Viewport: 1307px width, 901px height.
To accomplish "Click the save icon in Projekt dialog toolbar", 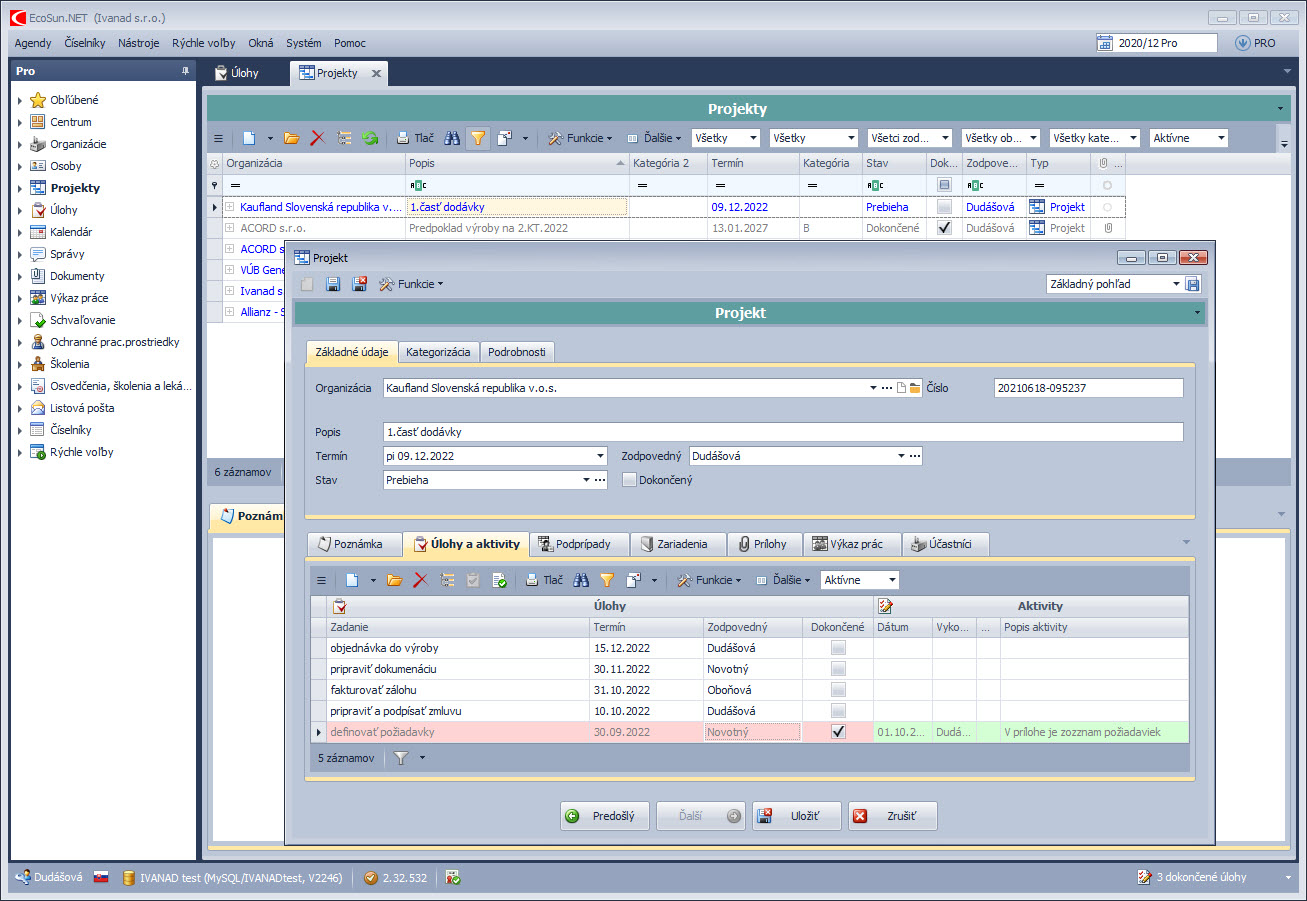I will [333, 284].
